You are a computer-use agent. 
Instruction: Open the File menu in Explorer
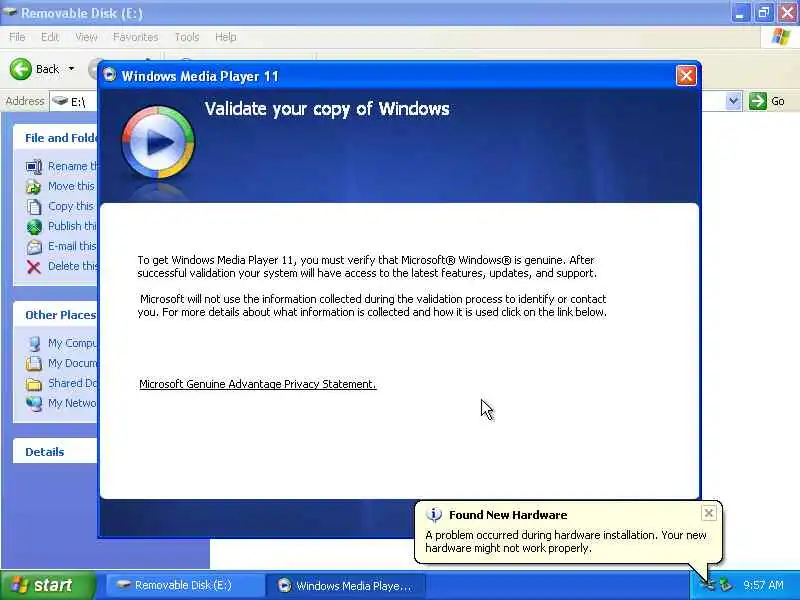[x=17, y=37]
